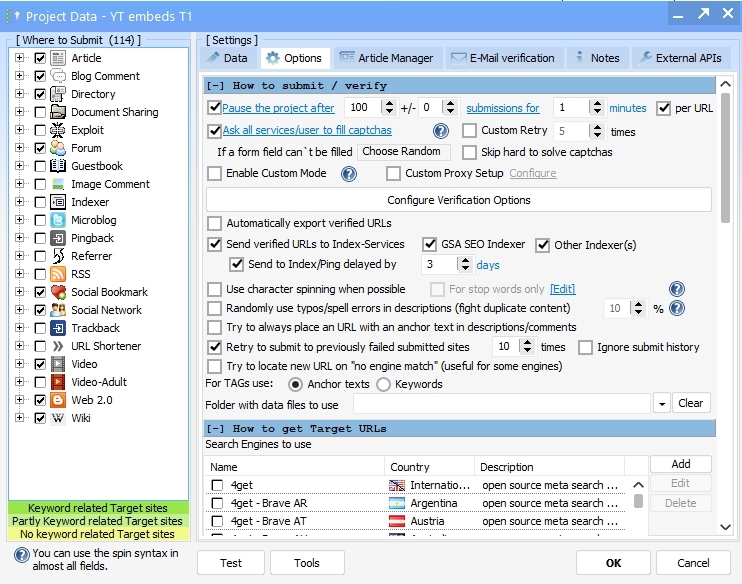Click the RSS feed icon

tap(58, 274)
